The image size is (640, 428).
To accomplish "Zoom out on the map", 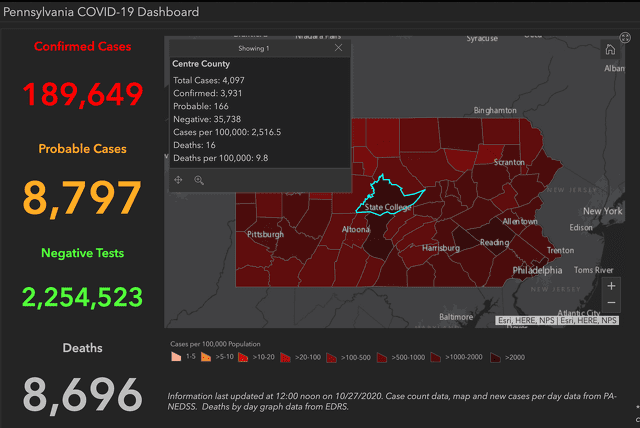I will click(612, 302).
